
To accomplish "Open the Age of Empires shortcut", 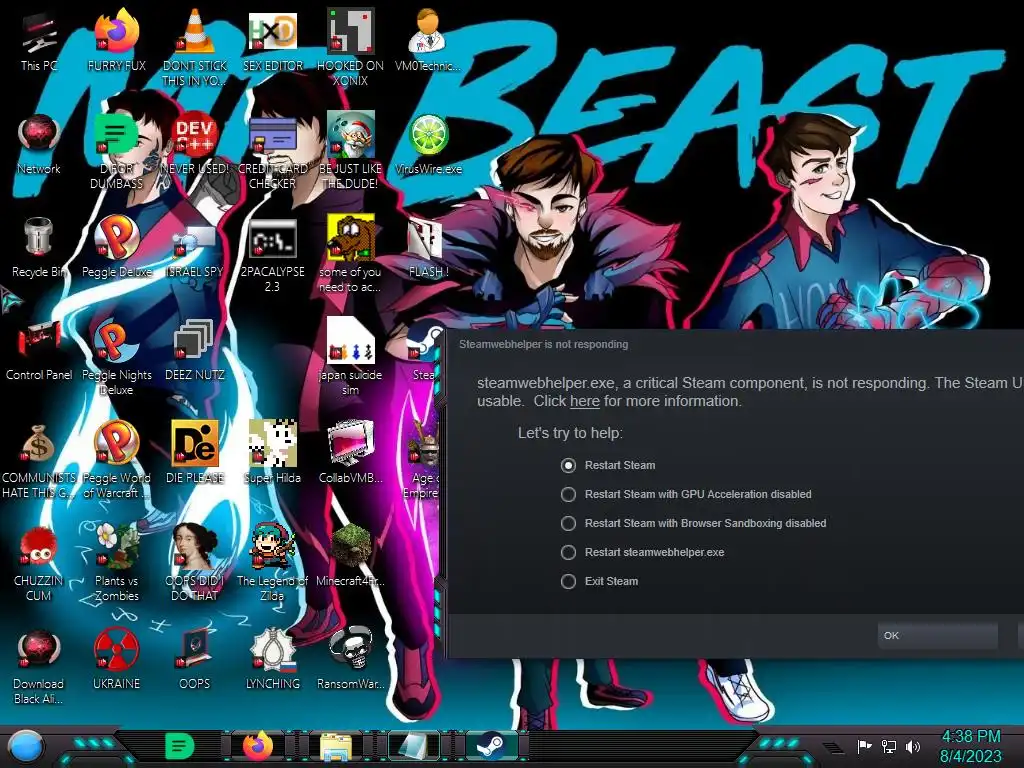I will (x=423, y=460).
